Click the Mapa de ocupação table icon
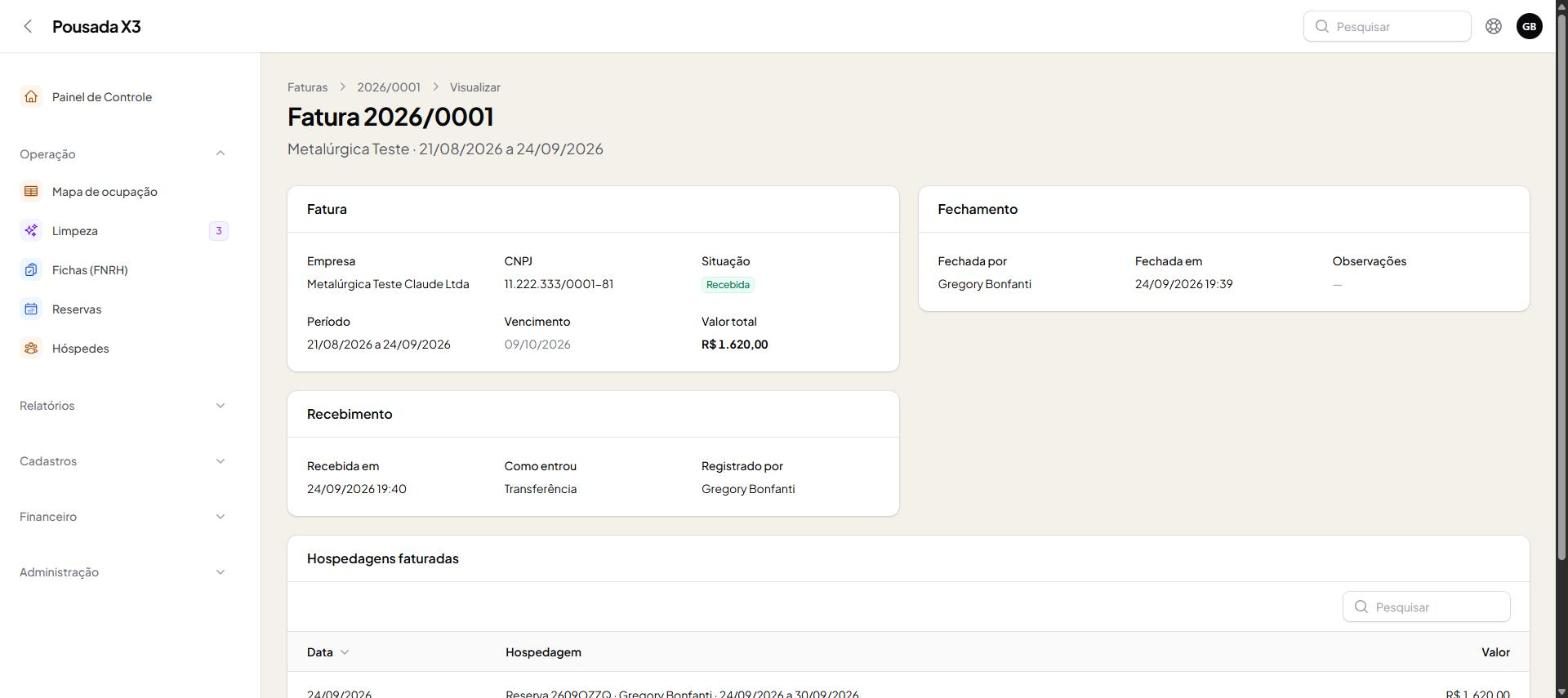Screen dimensions: 1568x698 pyautogui.click(x=31, y=191)
